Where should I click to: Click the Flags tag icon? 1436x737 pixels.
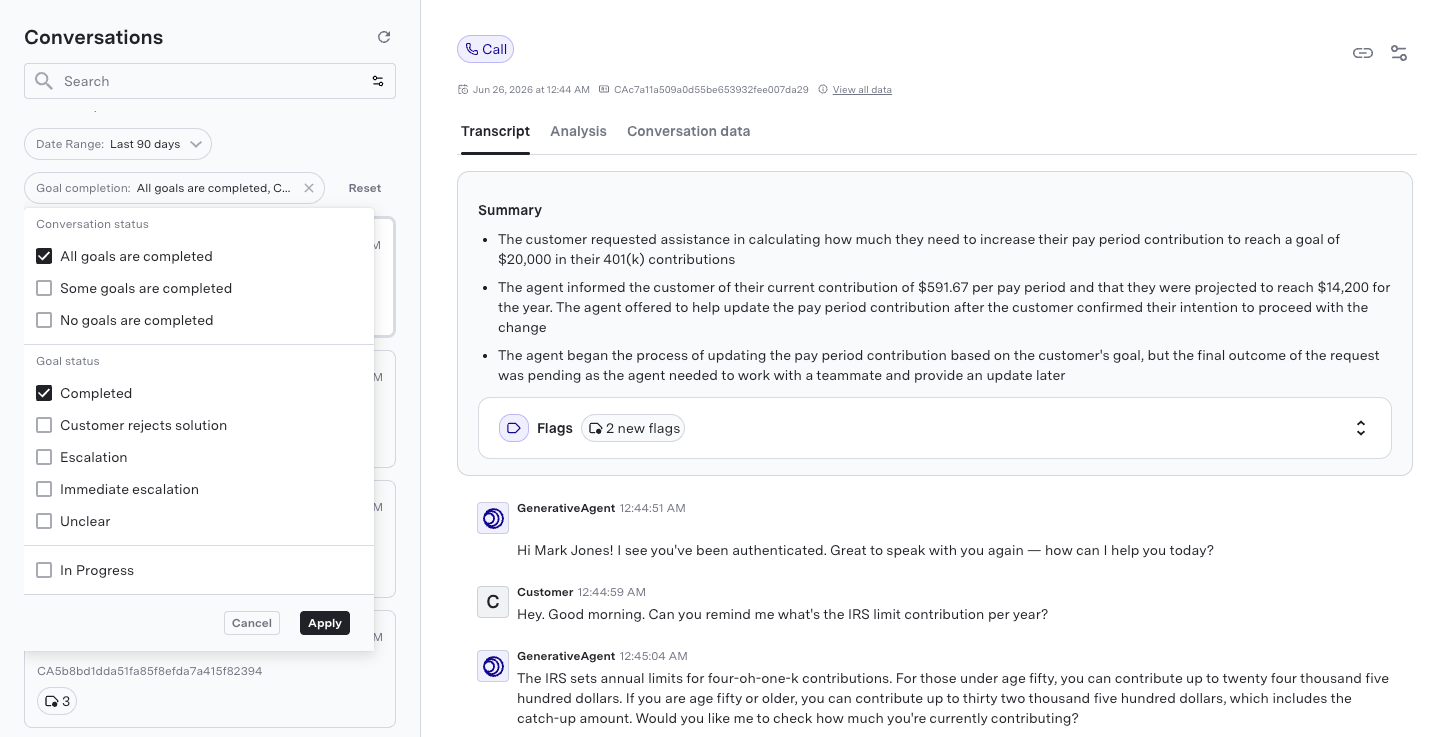(514, 428)
